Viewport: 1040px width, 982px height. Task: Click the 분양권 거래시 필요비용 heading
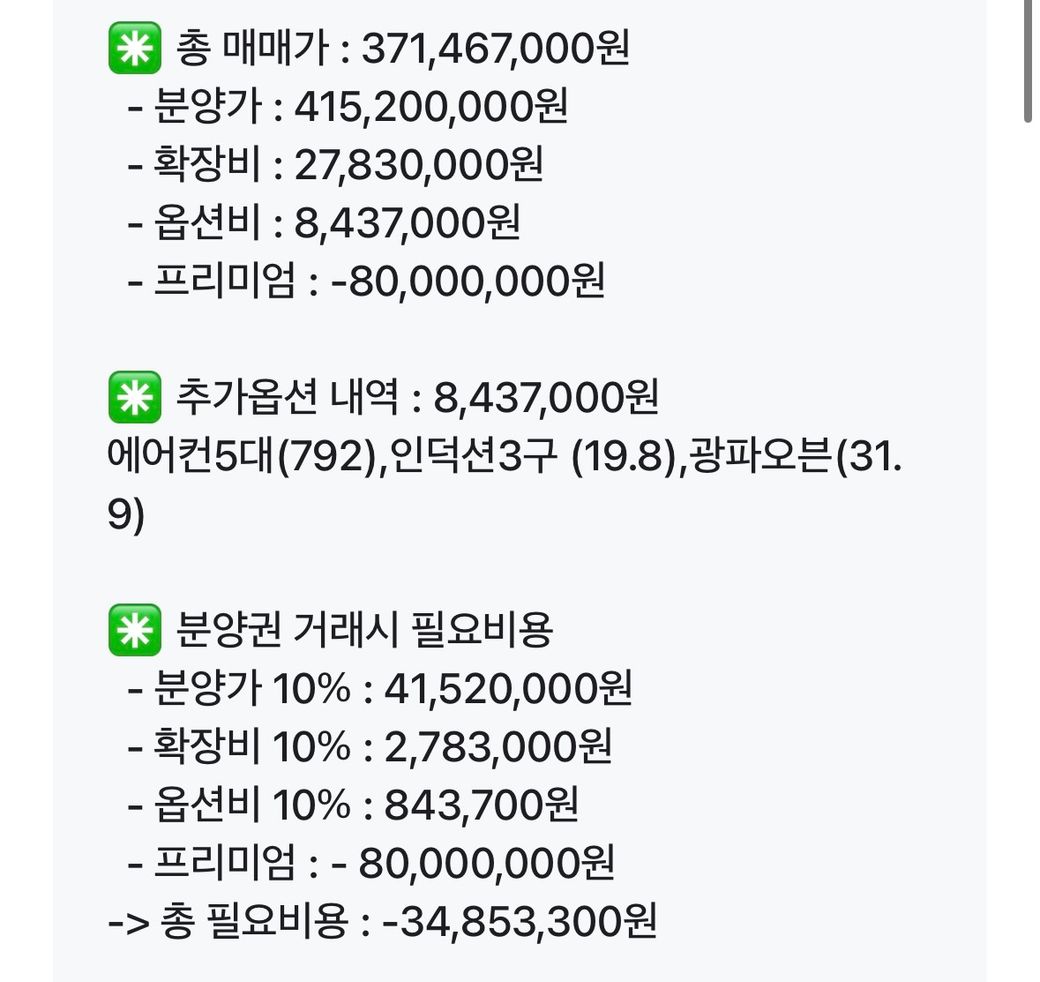tap(364, 630)
